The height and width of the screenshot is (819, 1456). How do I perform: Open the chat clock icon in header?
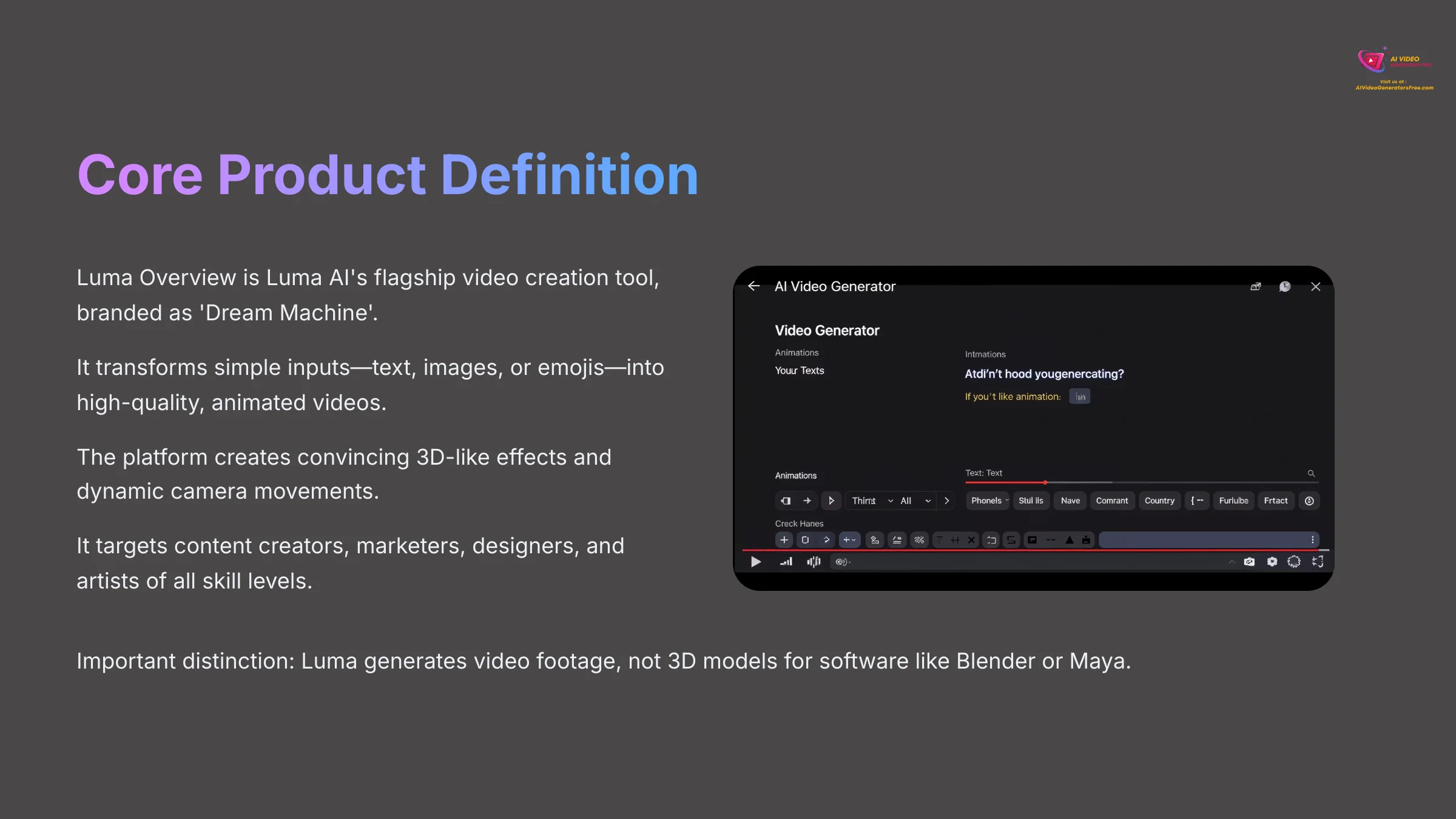pyautogui.click(x=1285, y=286)
